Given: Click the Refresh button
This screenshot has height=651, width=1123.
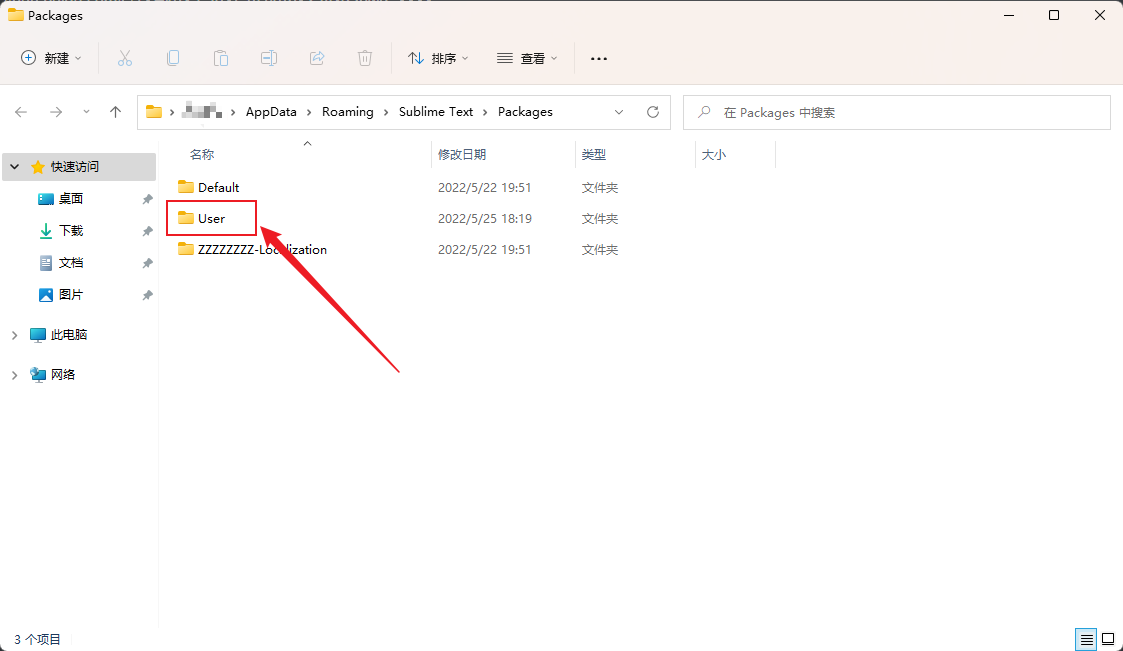Looking at the screenshot, I should (x=652, y=112).
